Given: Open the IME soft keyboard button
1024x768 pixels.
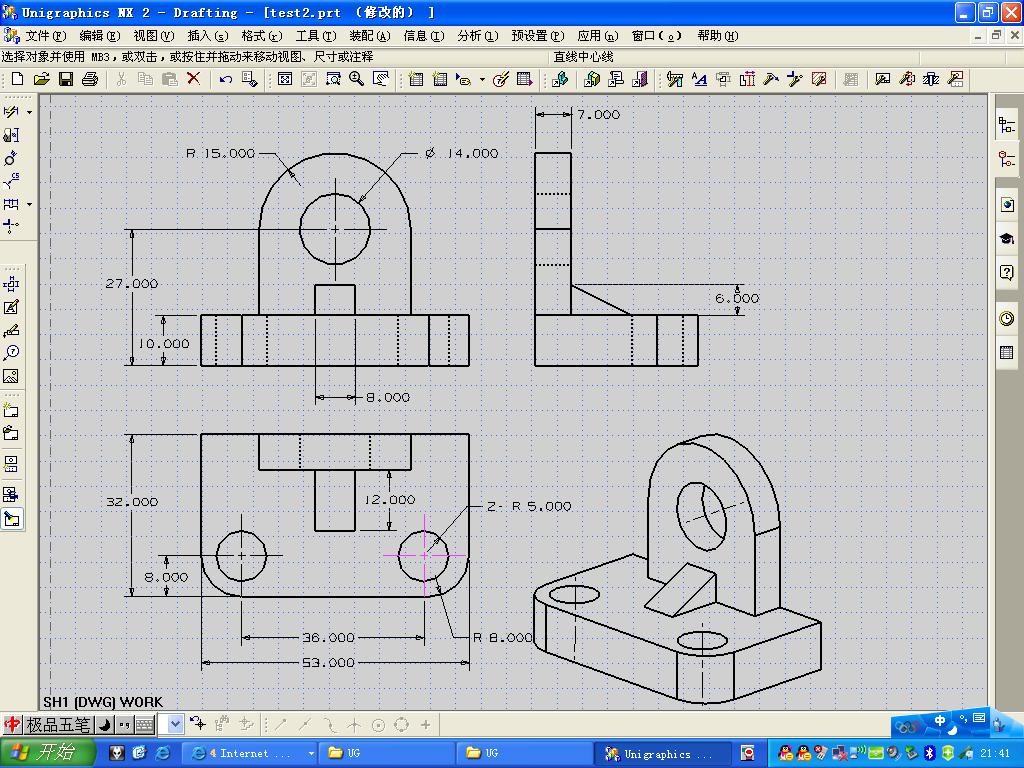Looking at the screenshot, I should [x=144, y=724].
